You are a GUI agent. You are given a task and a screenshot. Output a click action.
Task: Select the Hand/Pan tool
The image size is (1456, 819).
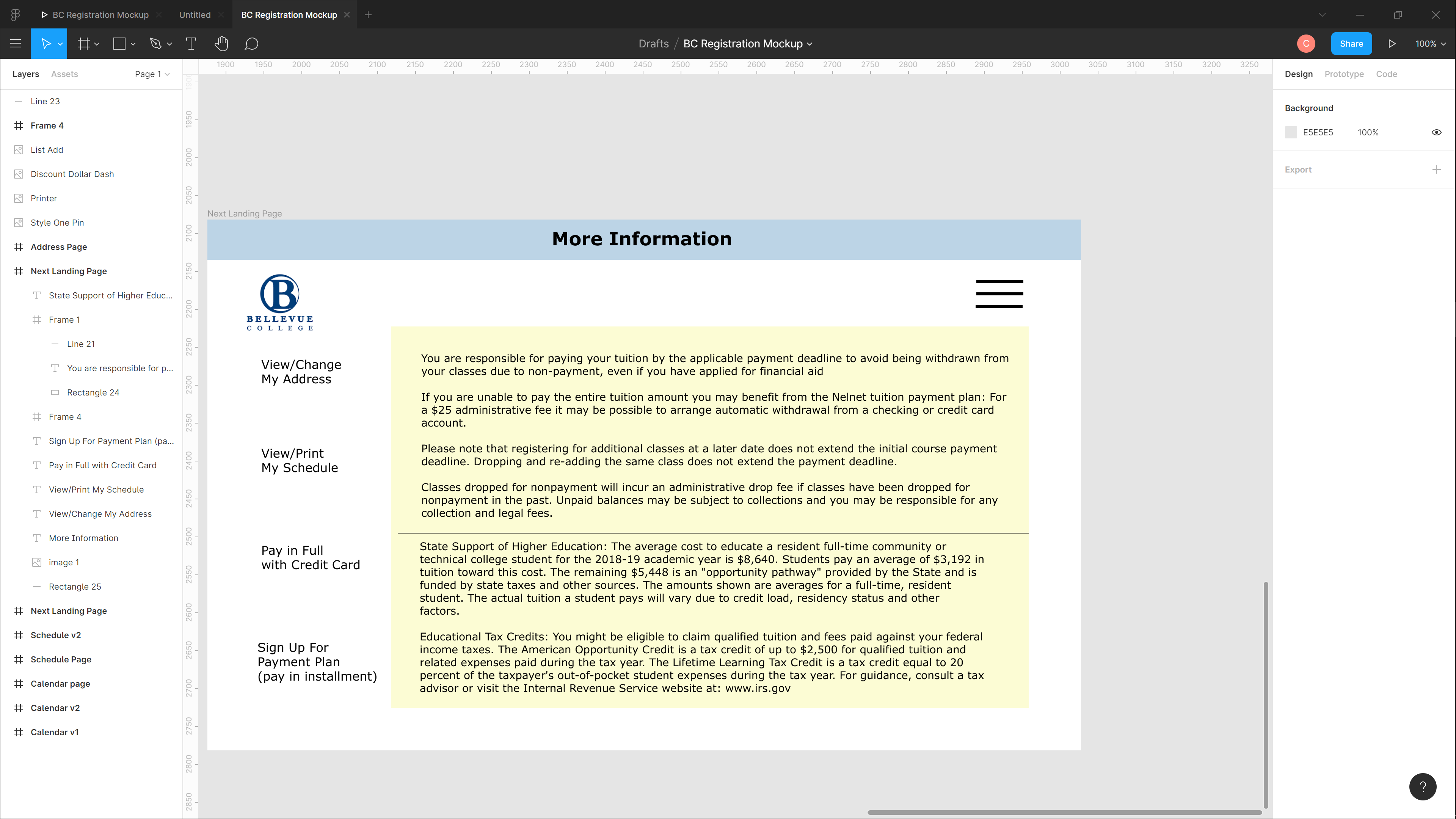pyautogui.click(x=221, y=43)
